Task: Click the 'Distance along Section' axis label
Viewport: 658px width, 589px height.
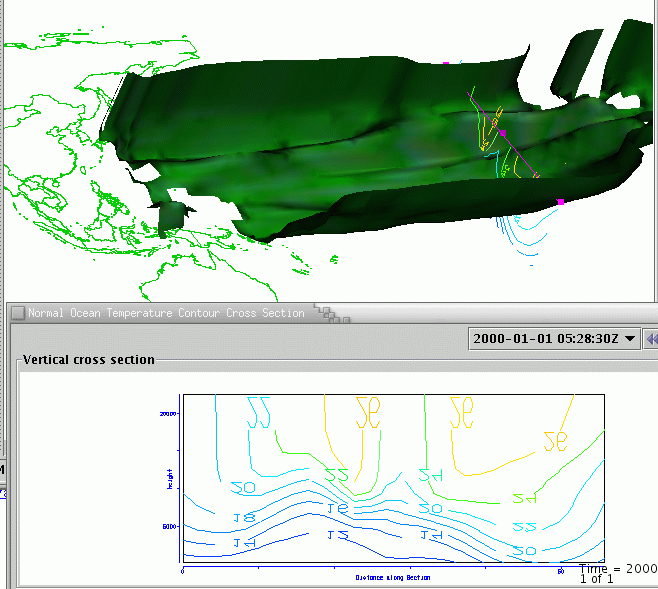Action: (x=393, y=577)
